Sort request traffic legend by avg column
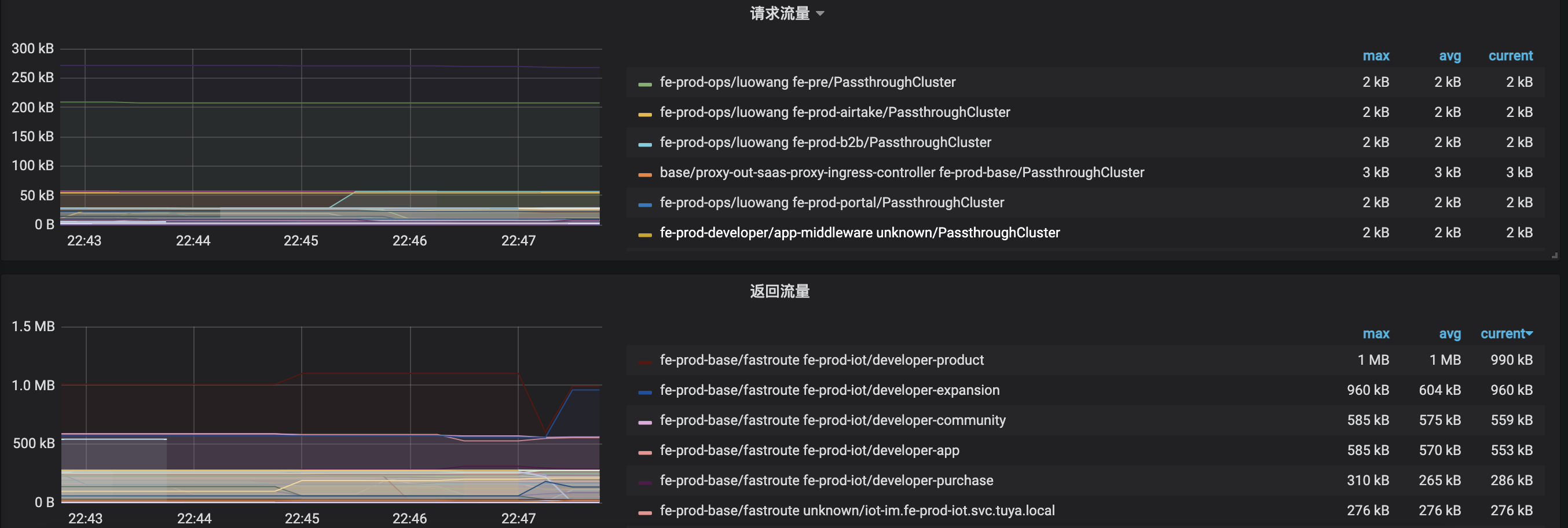This screenshot has width=1568, height=528. click(x=1449, y=56)
